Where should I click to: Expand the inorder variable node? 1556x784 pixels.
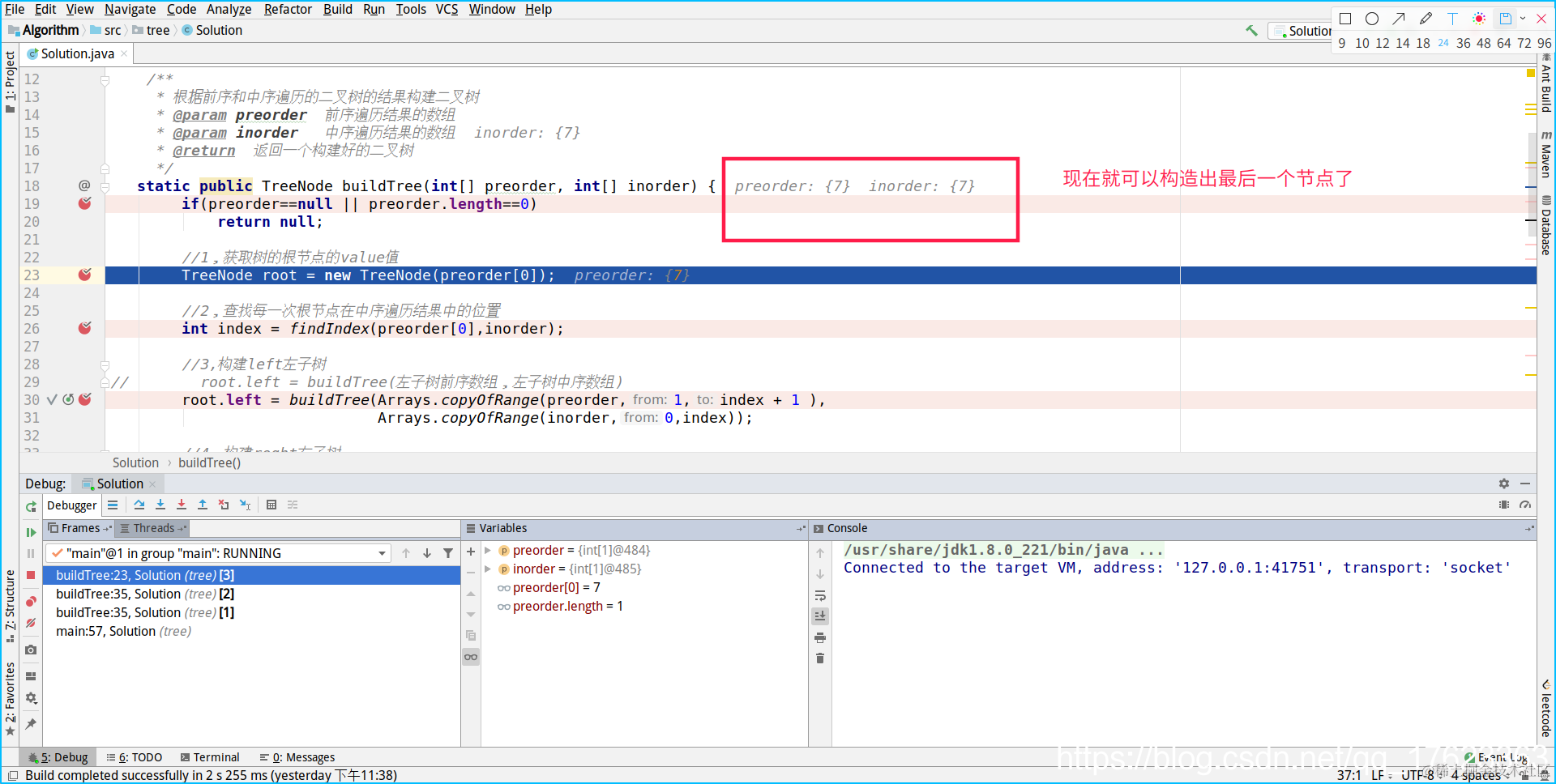pyautogui.click(x=488, y=569)
